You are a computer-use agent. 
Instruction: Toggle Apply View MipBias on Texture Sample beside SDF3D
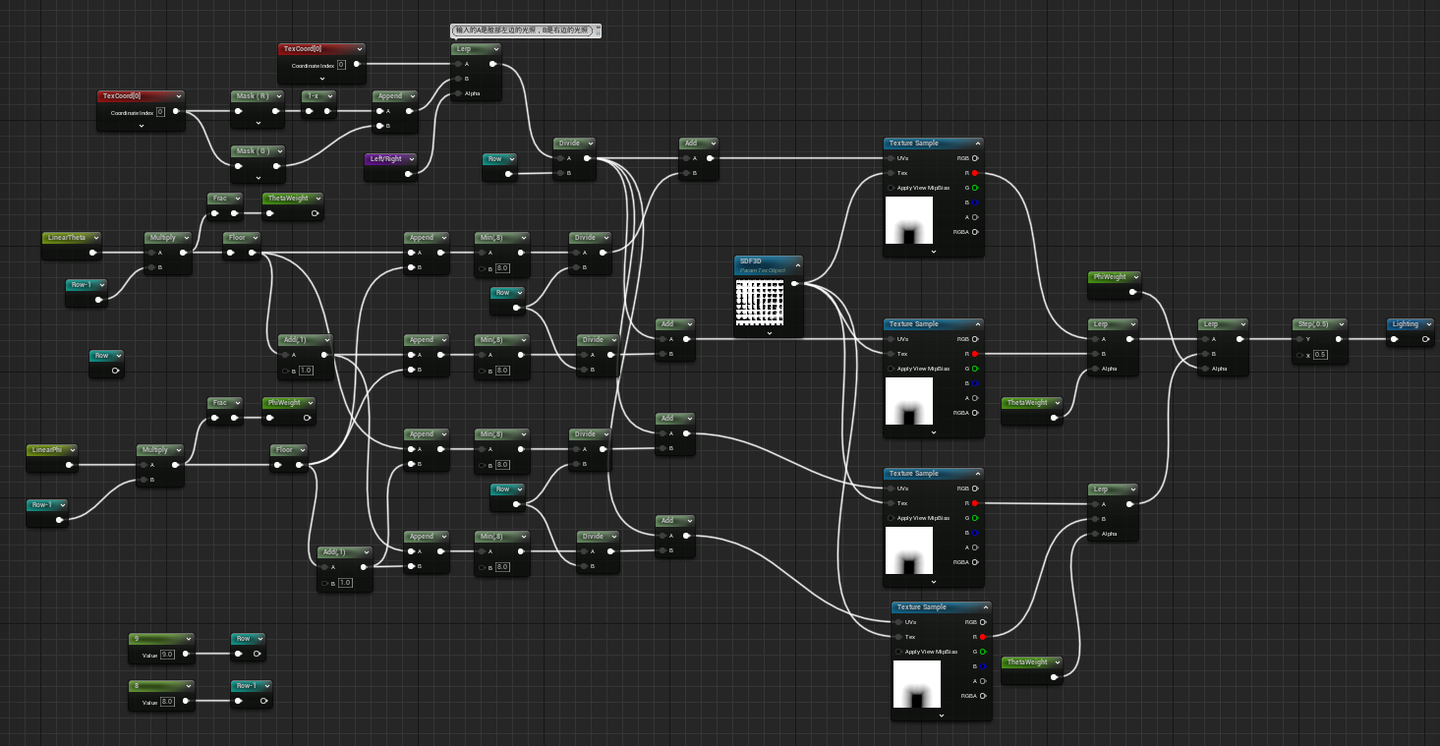[x=890, y=368]
